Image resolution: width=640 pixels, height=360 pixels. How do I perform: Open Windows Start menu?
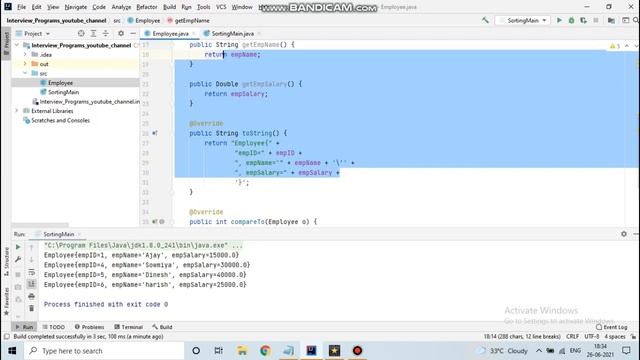(x=12, y=351)
